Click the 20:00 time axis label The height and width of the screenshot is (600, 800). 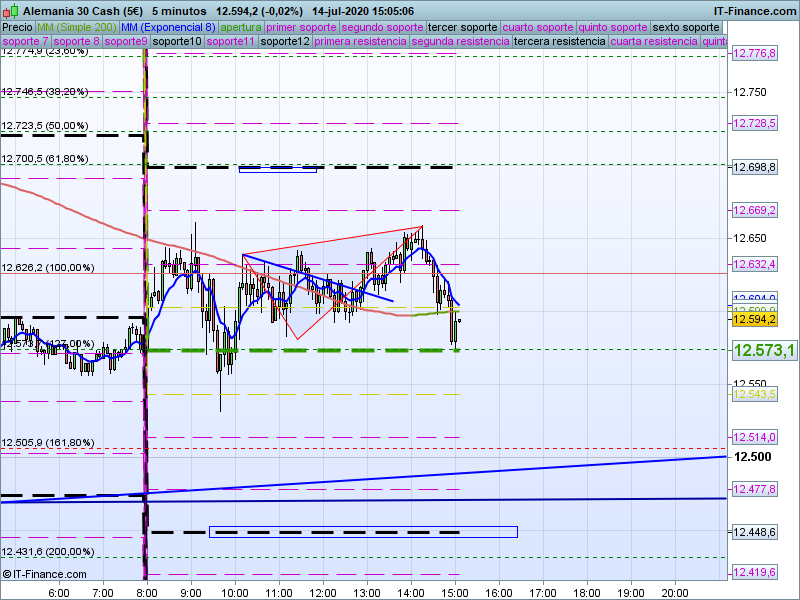click(x=675, y=593)
